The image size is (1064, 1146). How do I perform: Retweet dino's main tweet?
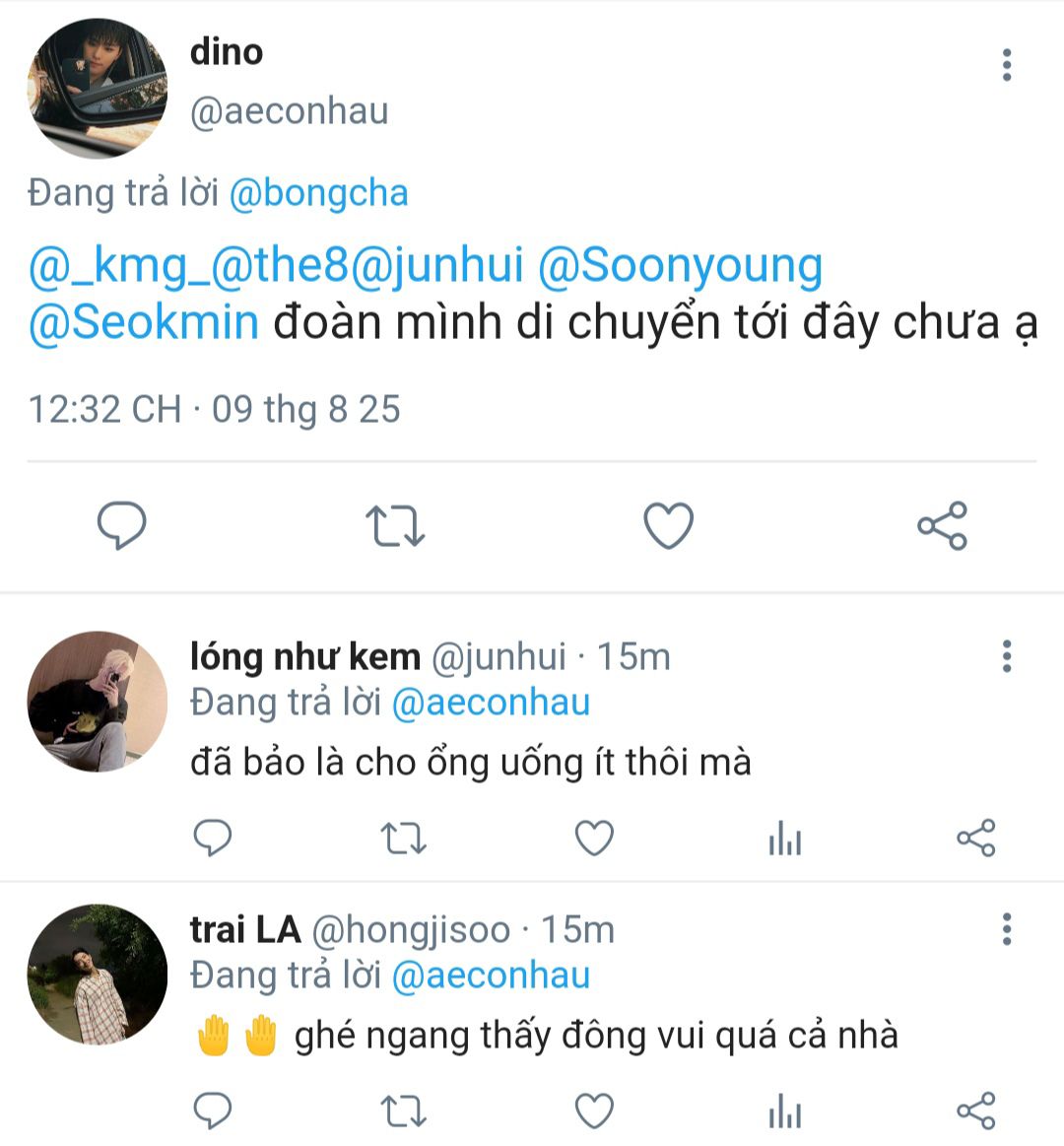(x=395, y=525)
